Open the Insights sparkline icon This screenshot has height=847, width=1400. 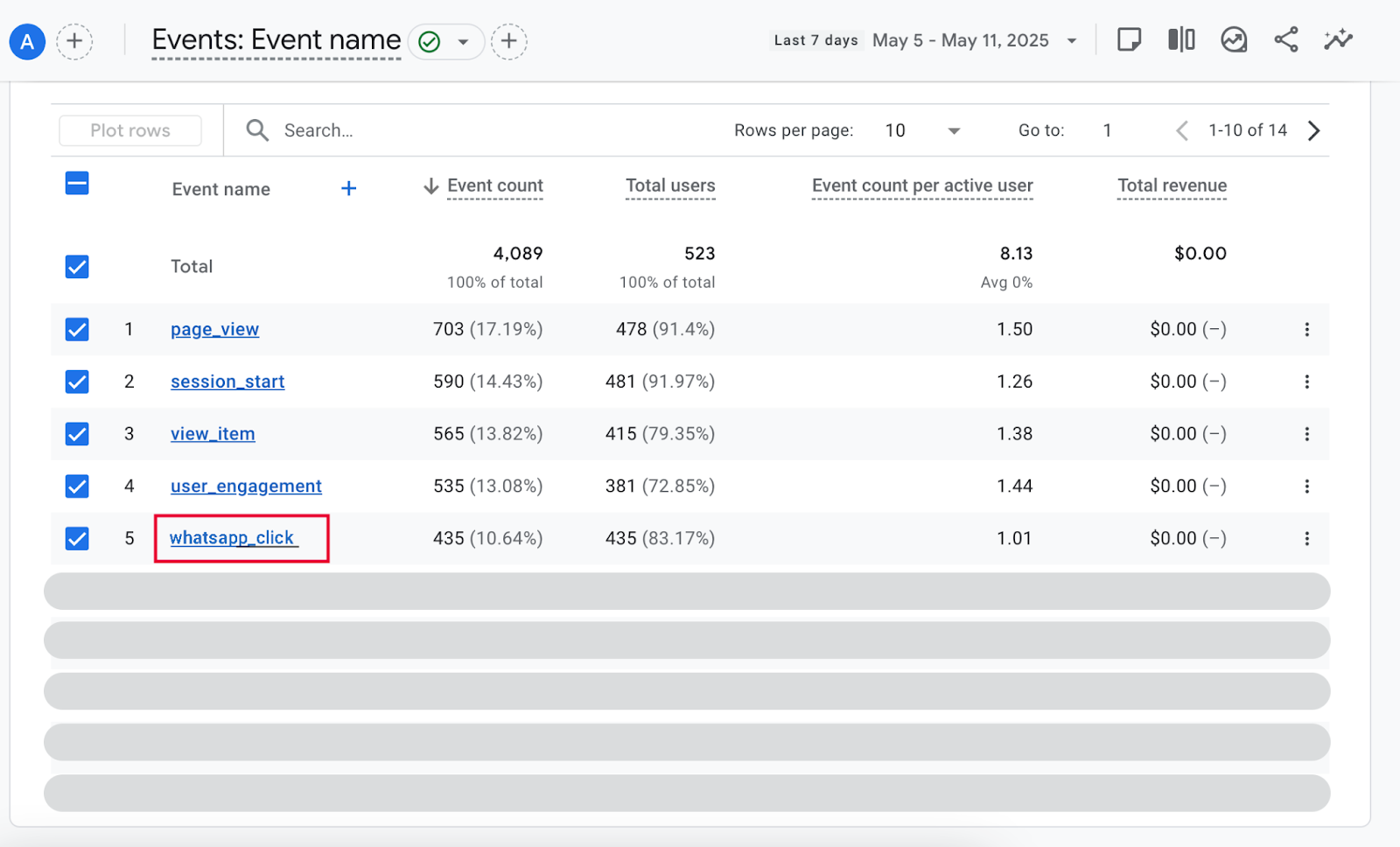pyautogui.click(x=1338, y=39)
